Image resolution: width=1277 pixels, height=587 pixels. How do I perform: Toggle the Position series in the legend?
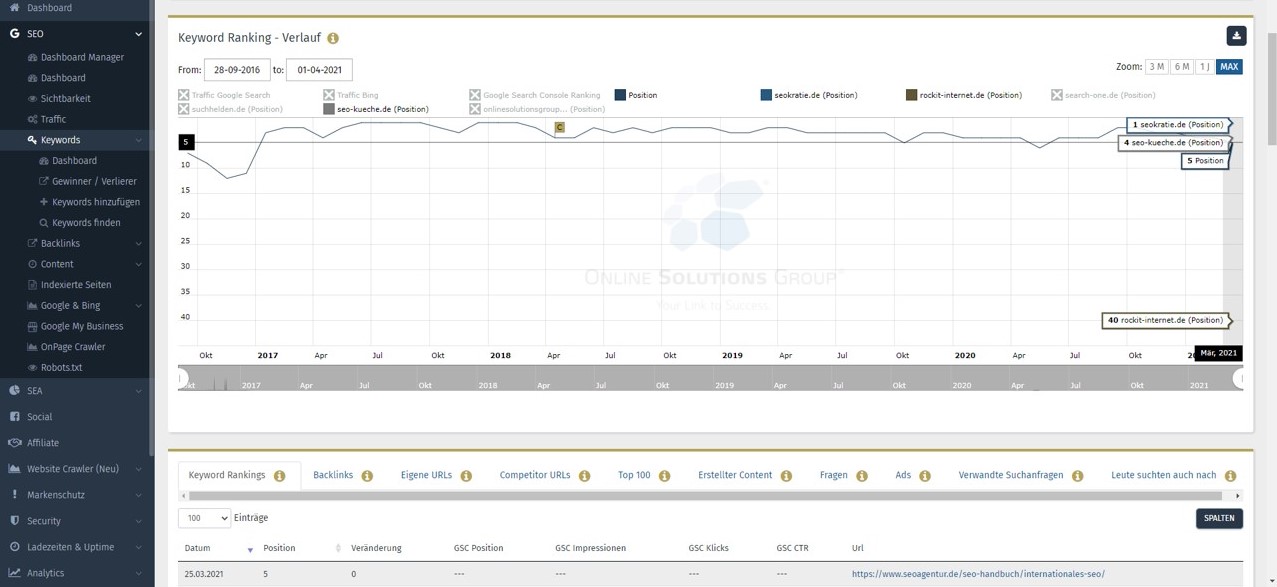636,95
